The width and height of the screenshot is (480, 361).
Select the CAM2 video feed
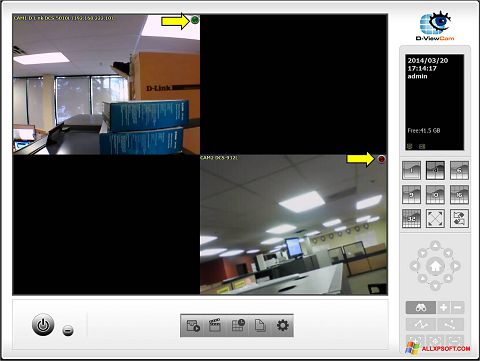click(x=294, y=225)
